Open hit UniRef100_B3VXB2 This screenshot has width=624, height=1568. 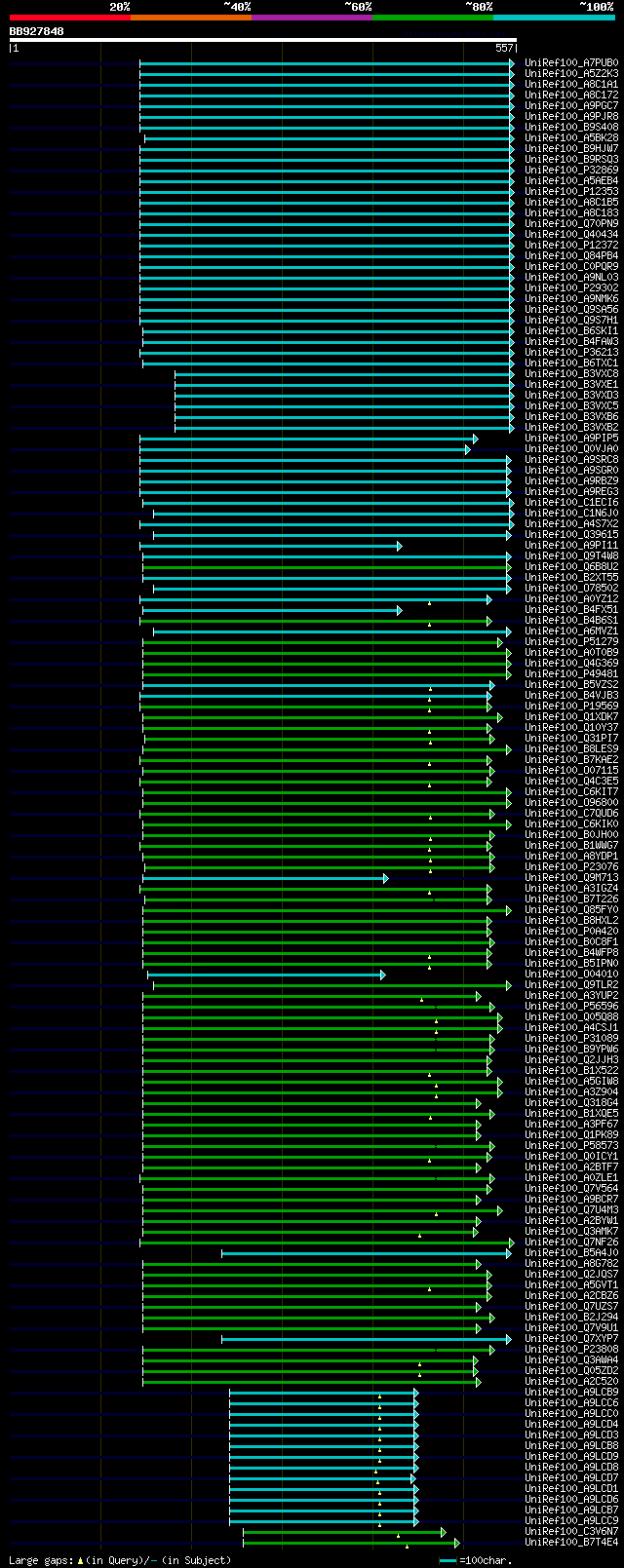(571, 428)
